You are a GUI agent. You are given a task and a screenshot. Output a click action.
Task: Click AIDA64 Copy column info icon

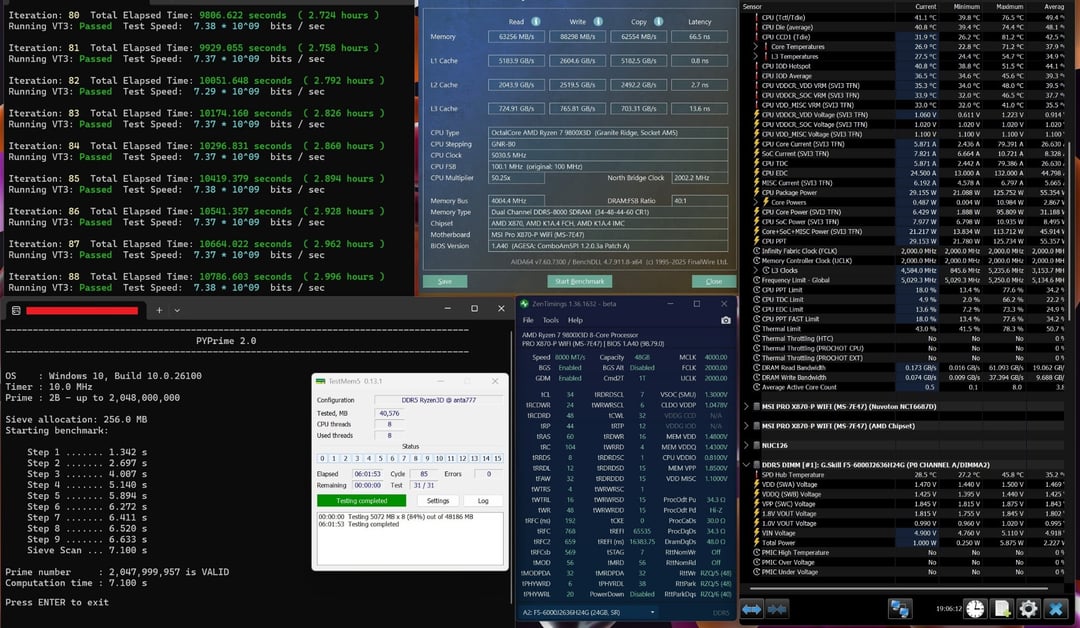tap(658, 21)
